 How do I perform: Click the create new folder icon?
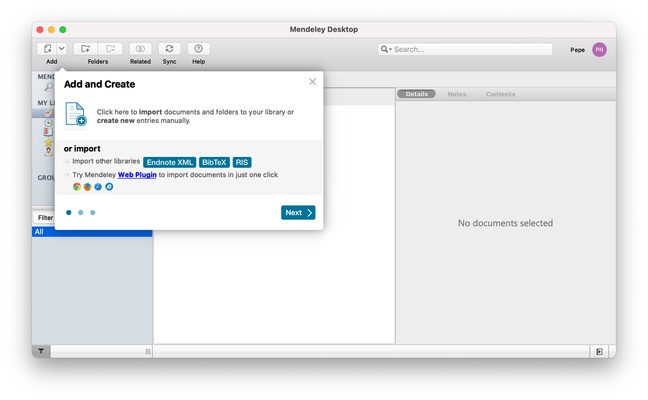(86, 49)
